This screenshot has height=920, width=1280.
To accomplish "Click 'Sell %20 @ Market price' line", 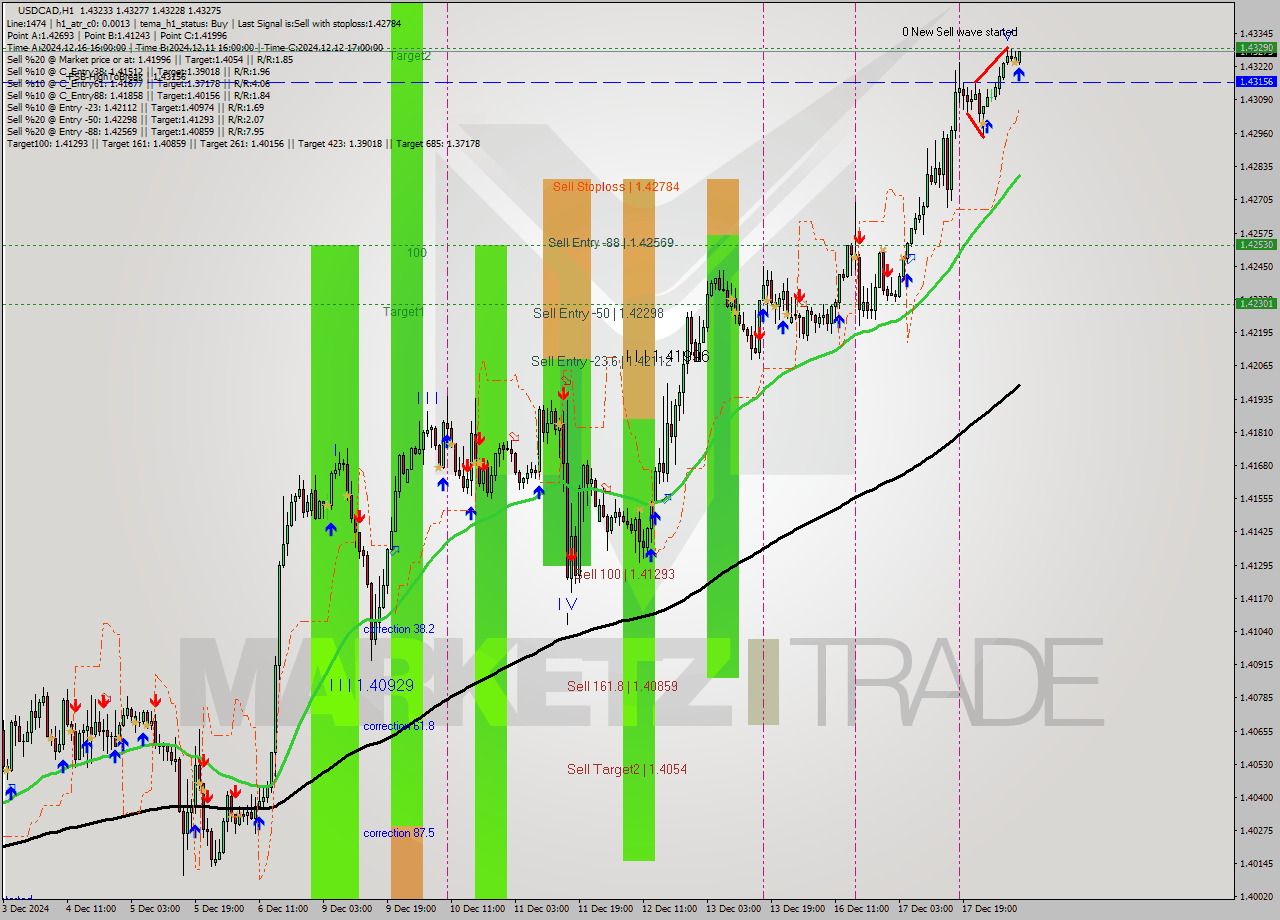I will [150, 59].
